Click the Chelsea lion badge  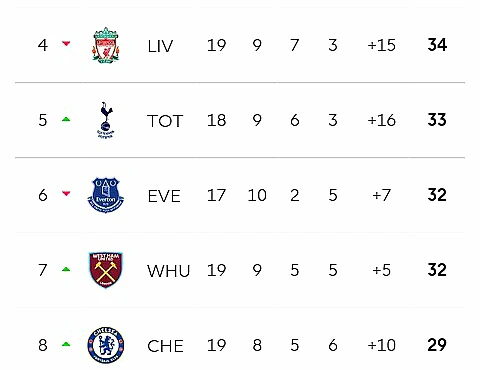click(106, 345)
